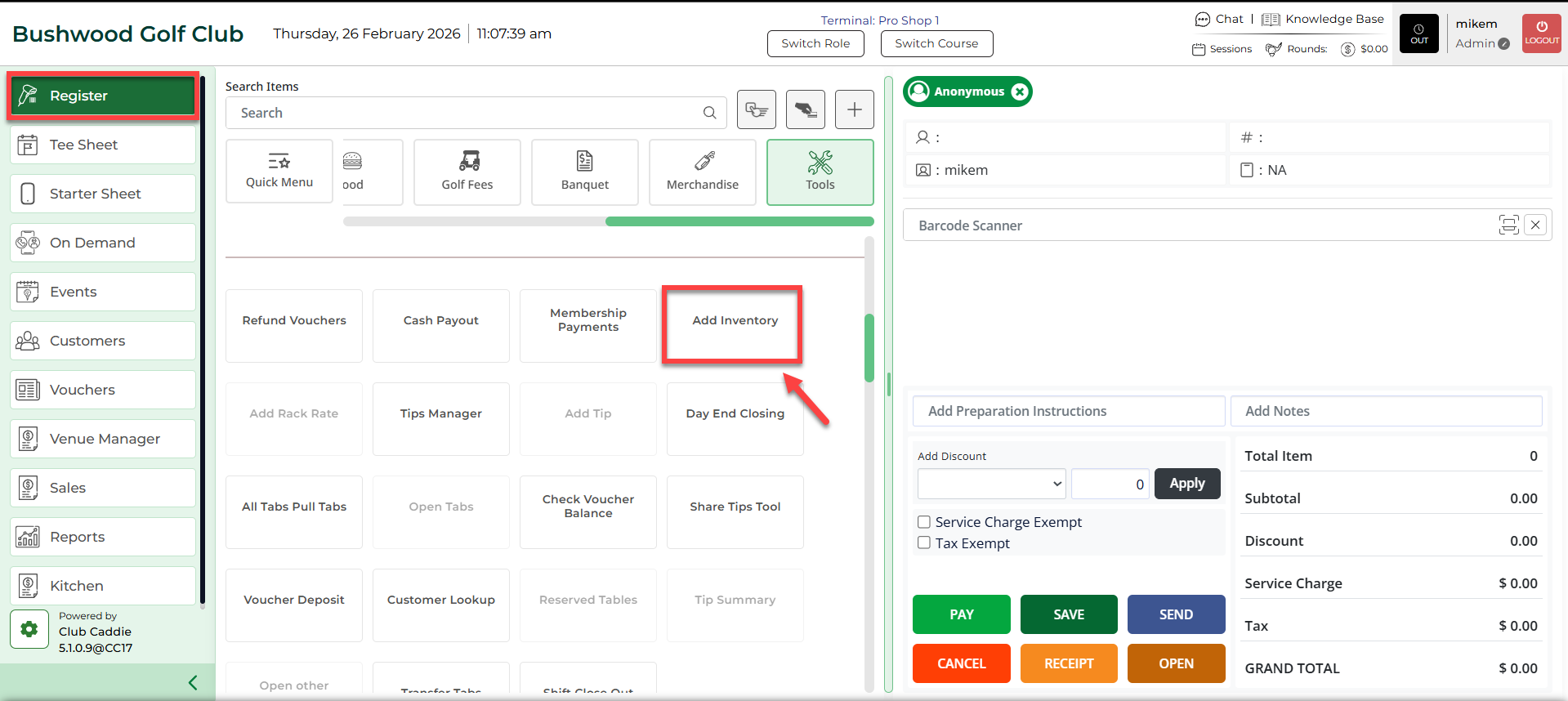Click the Add Preparation Instructions field

pos(1068,411)
